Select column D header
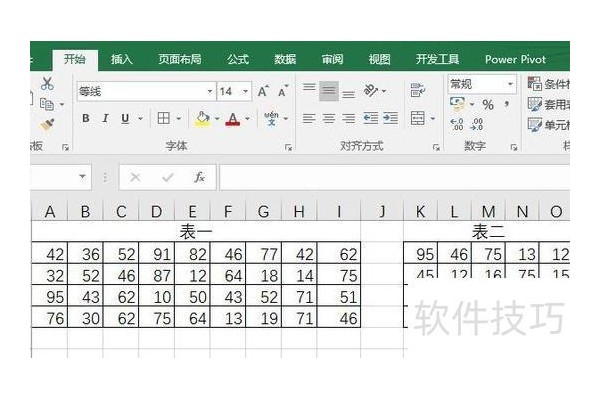Screen dimensions: 600x400 coord(157,211)
